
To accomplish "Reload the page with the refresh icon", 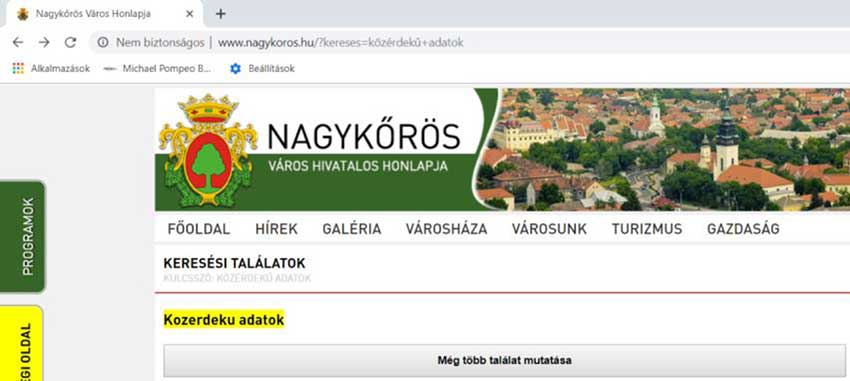I will pyautogui.click(x=70, y=42).
